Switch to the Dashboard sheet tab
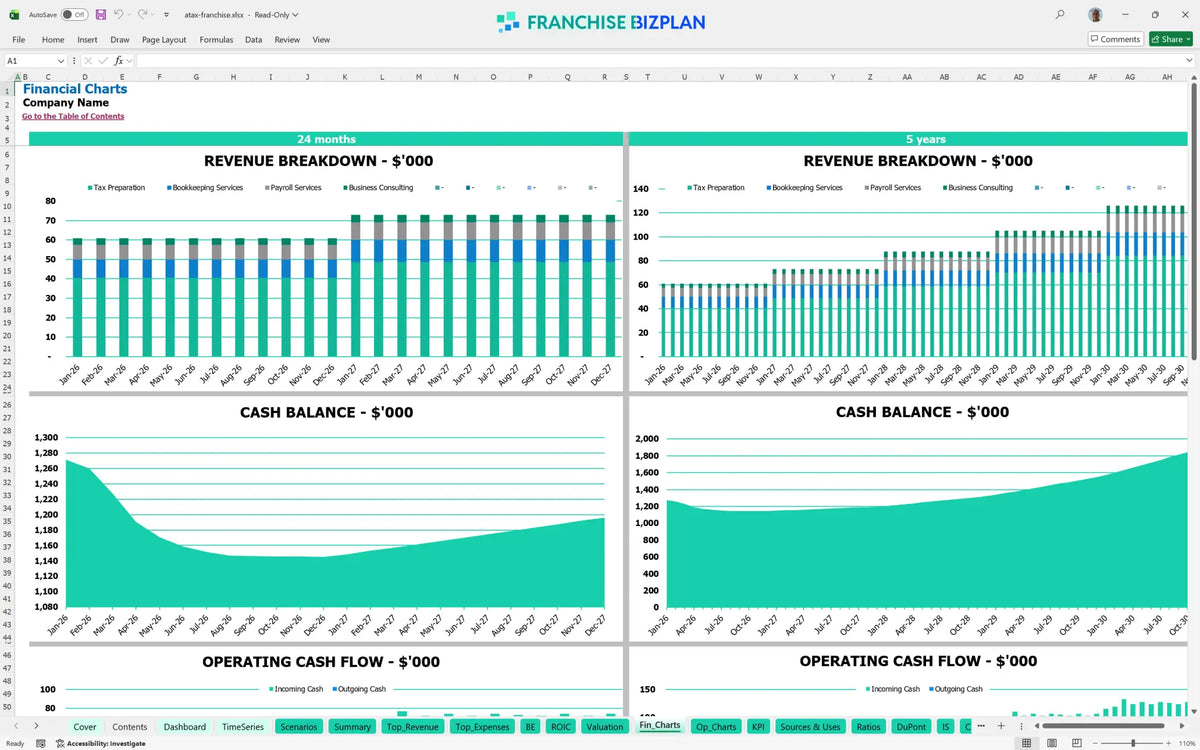1200x750 pixels. click(x=185, y=727)
